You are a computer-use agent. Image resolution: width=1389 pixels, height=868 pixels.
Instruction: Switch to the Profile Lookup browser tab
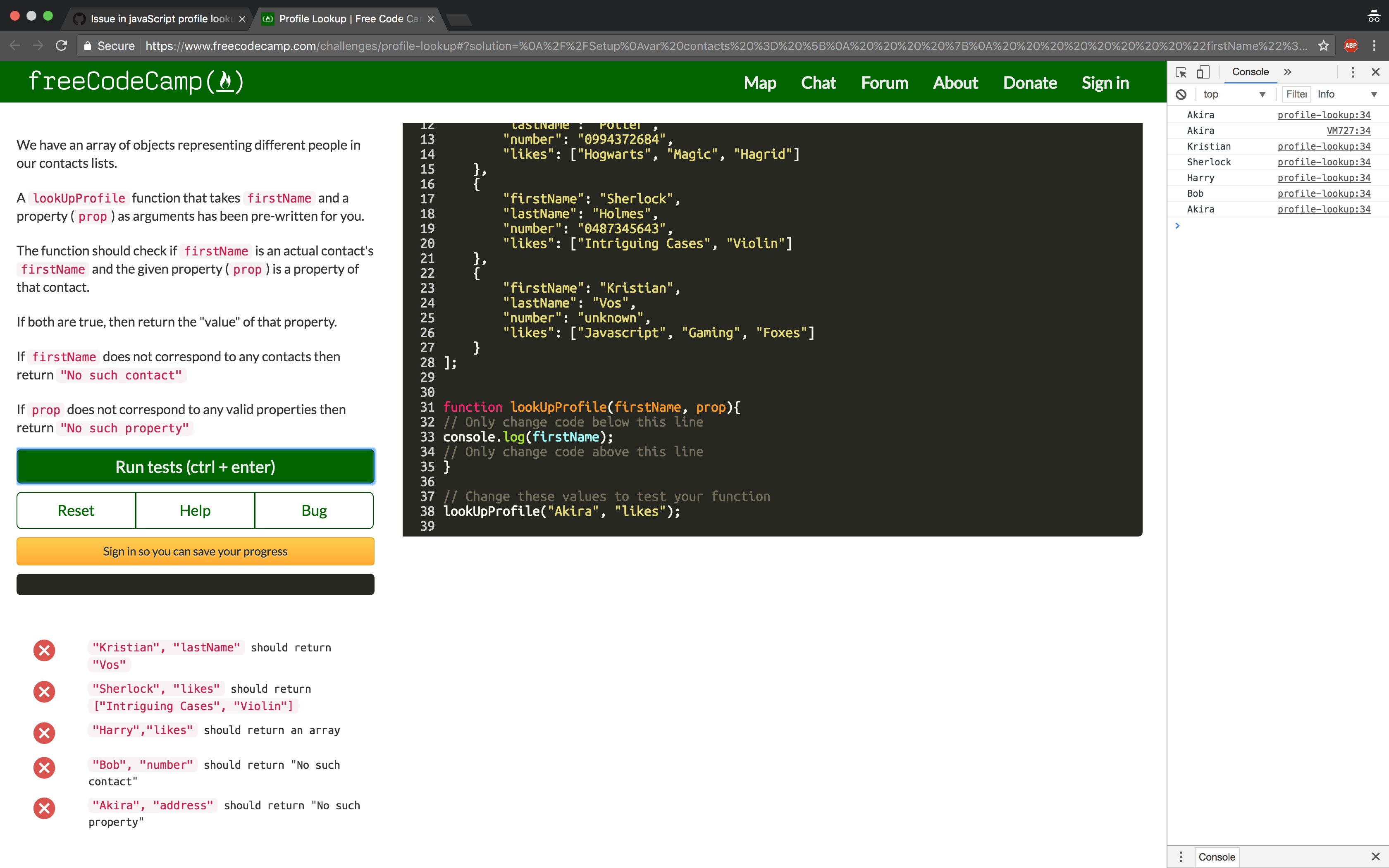tap(344, 18)
